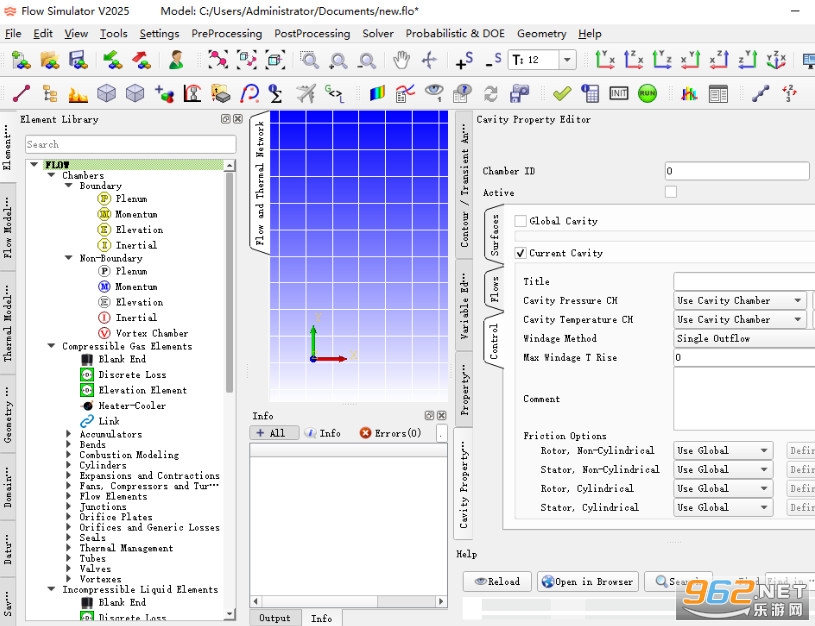Select the Heater-Cooler element
This screenshot has height=626, width=815.
[132, 405]
